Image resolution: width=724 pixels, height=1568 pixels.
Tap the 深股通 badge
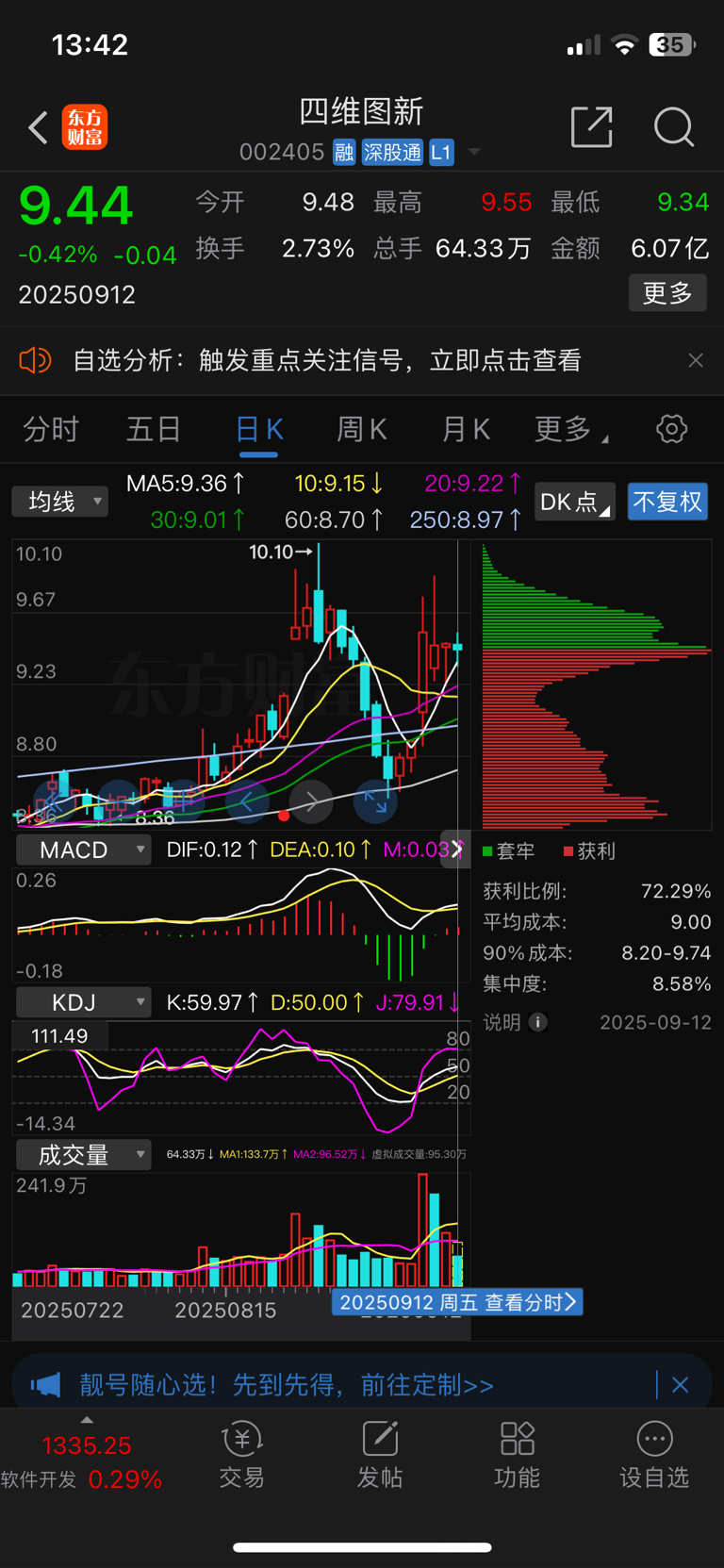[392, 152]
